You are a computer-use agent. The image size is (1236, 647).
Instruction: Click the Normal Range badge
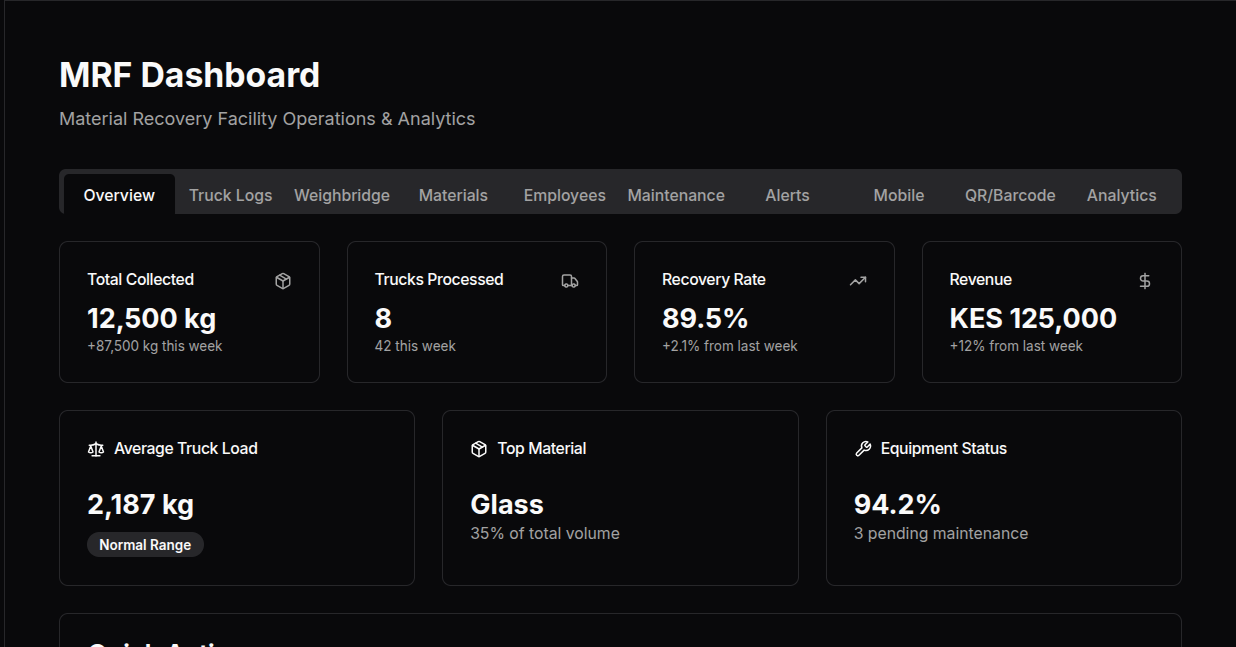145,545
